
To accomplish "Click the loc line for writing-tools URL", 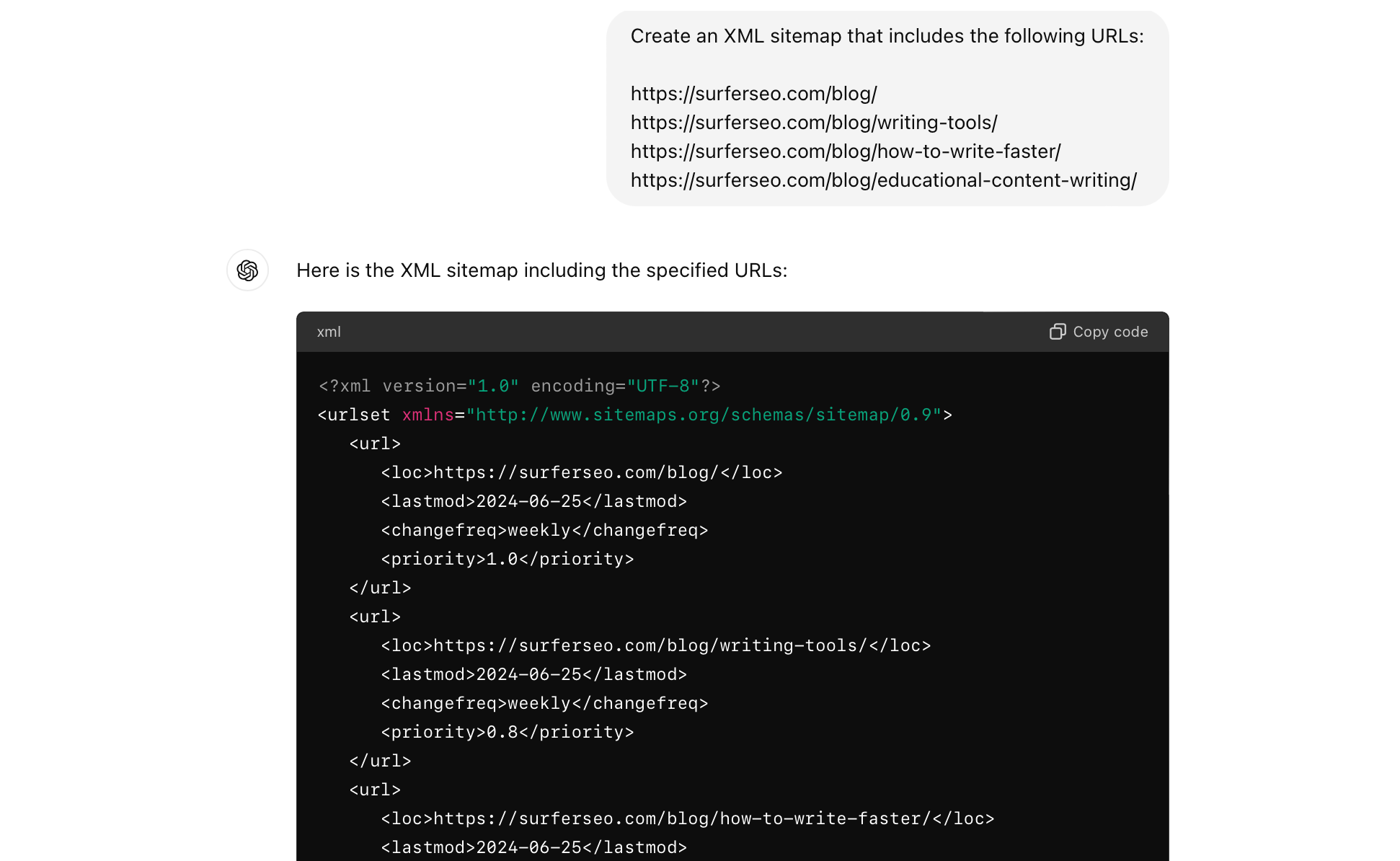I will click(655, 646).
